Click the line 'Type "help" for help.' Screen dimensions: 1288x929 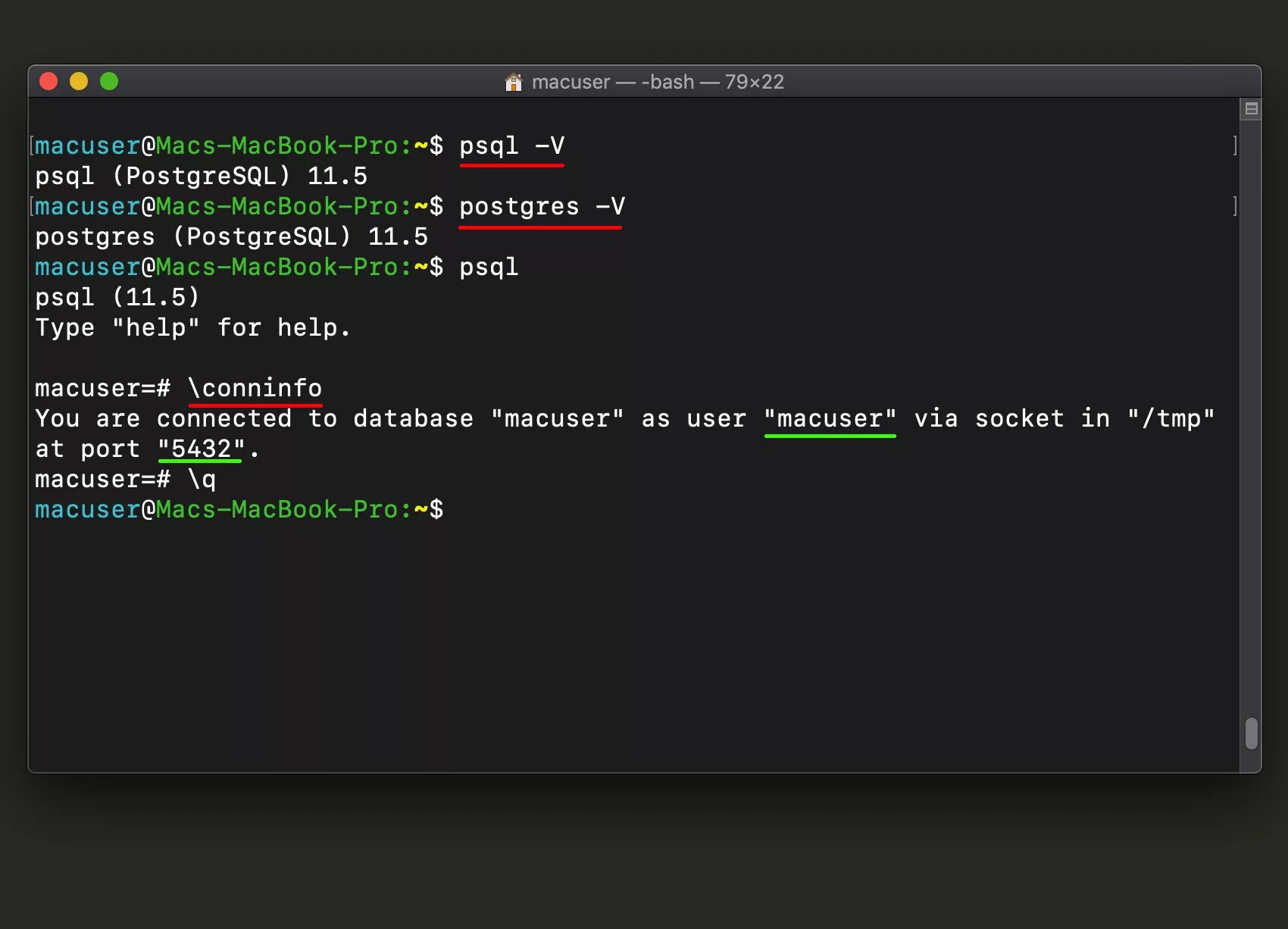coord(193,327)
